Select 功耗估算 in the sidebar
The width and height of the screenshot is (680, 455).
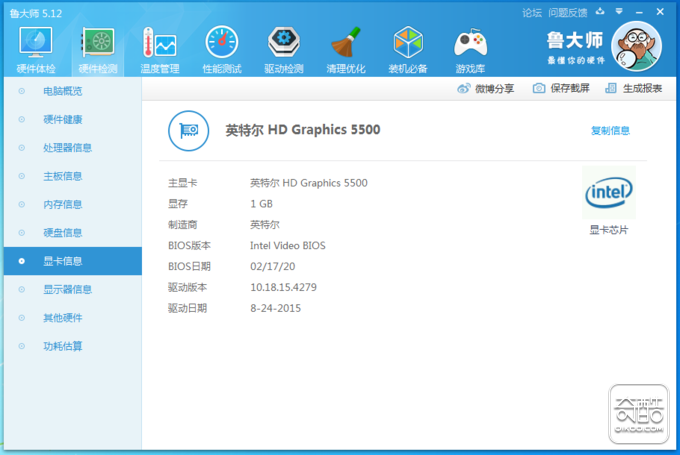click(x=73, y=346)
